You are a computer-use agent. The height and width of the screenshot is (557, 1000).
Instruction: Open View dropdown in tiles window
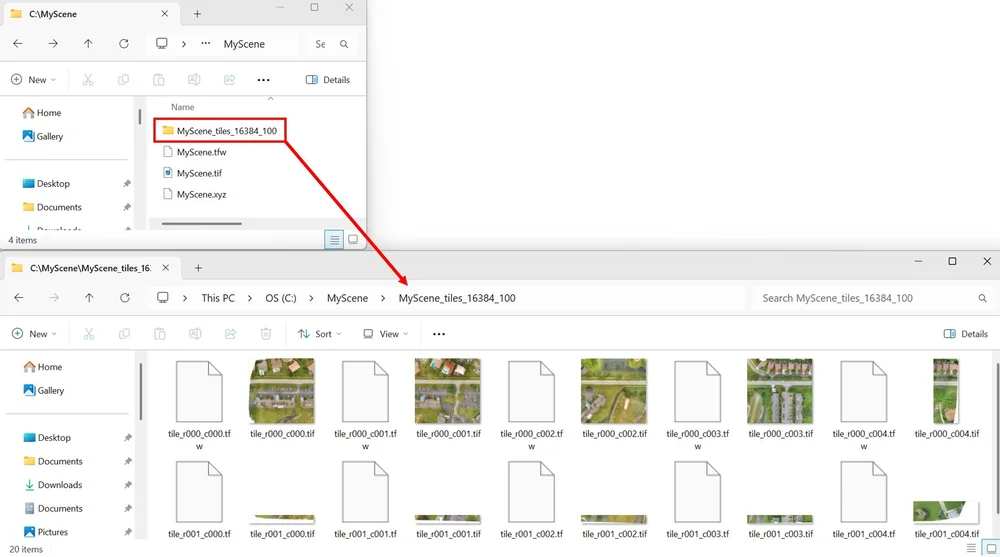pyautogui.click(x=385, y=334)
